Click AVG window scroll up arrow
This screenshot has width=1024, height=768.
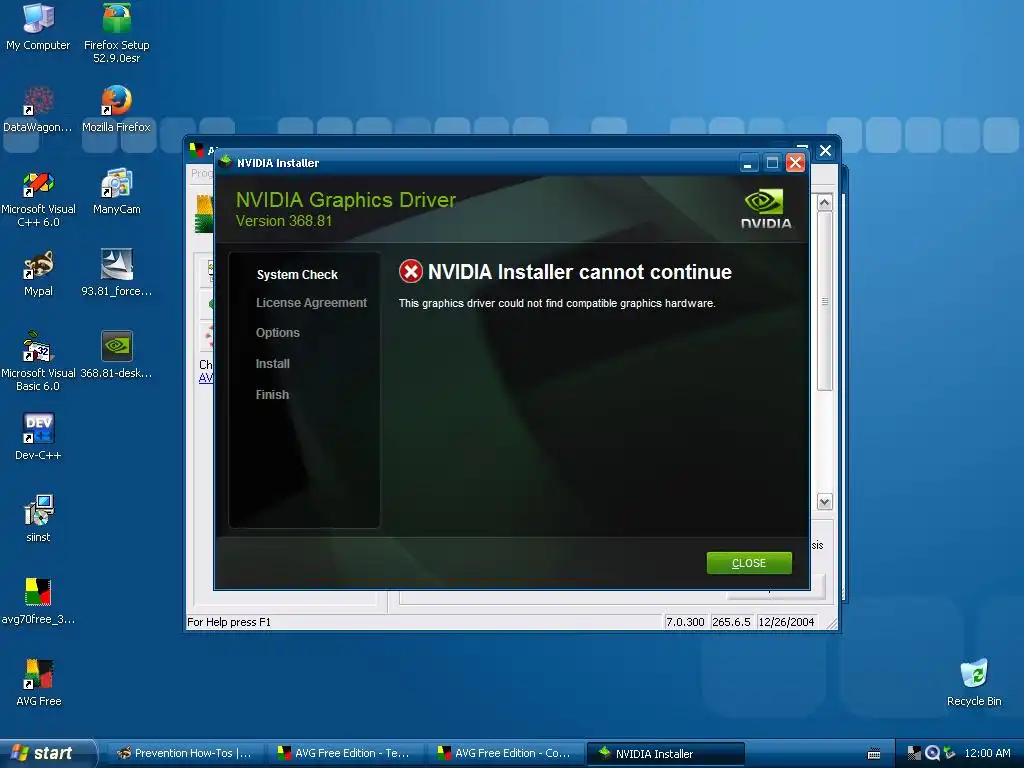point(825,202)
